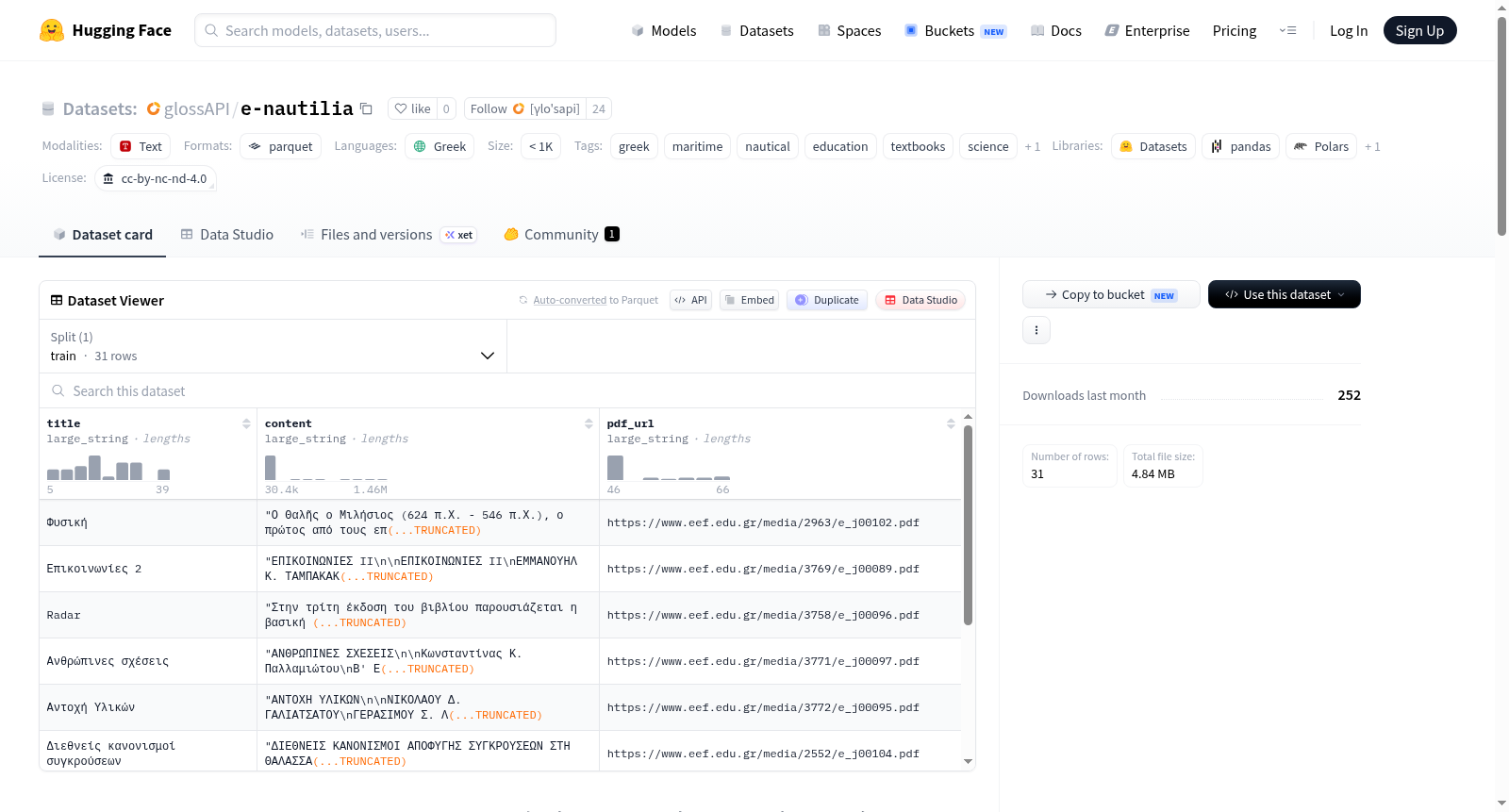Click the science tag

[988, 146]
